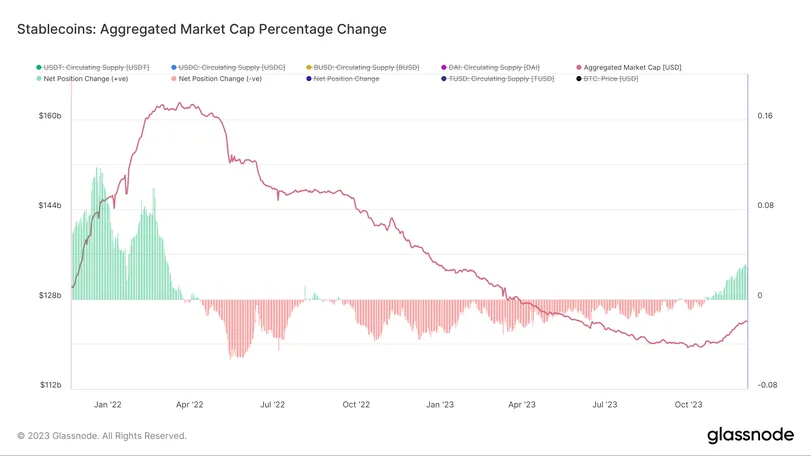Toggle the USDC Circulating Supply legend entry
This screenshot has height=456, width=811.
click(233, 67)
